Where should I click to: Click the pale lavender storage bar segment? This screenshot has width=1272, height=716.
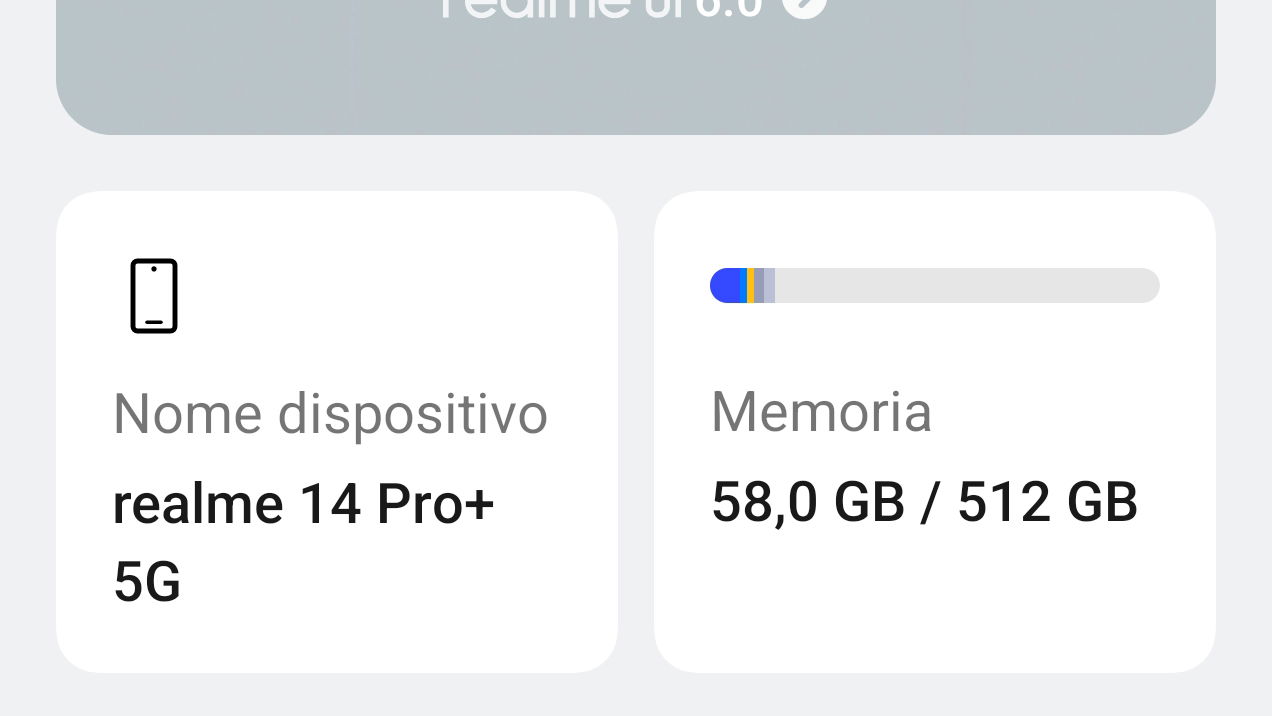tap(769, 286)
